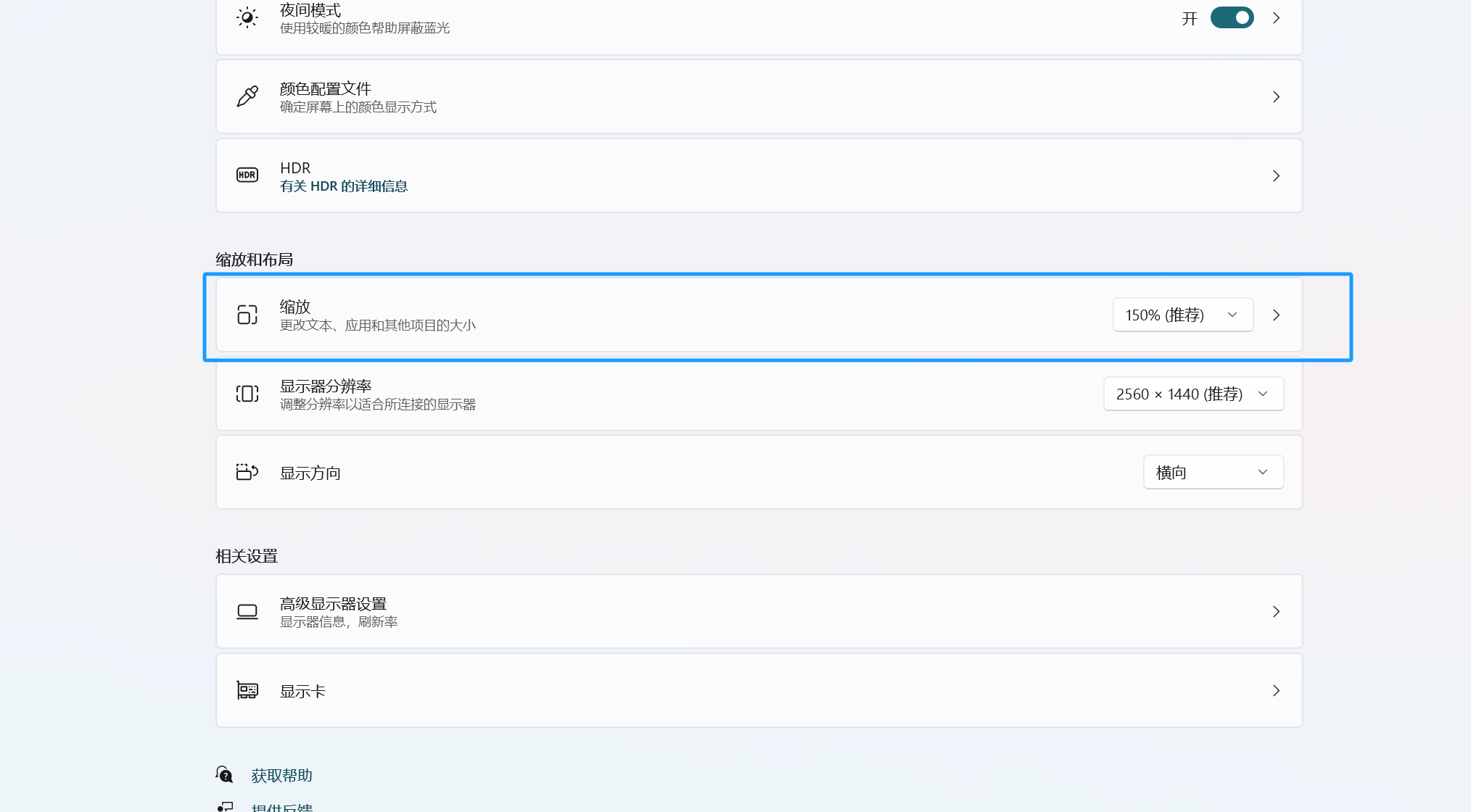Open the 横向 orientation dropdown

[x=1214, y=472]
